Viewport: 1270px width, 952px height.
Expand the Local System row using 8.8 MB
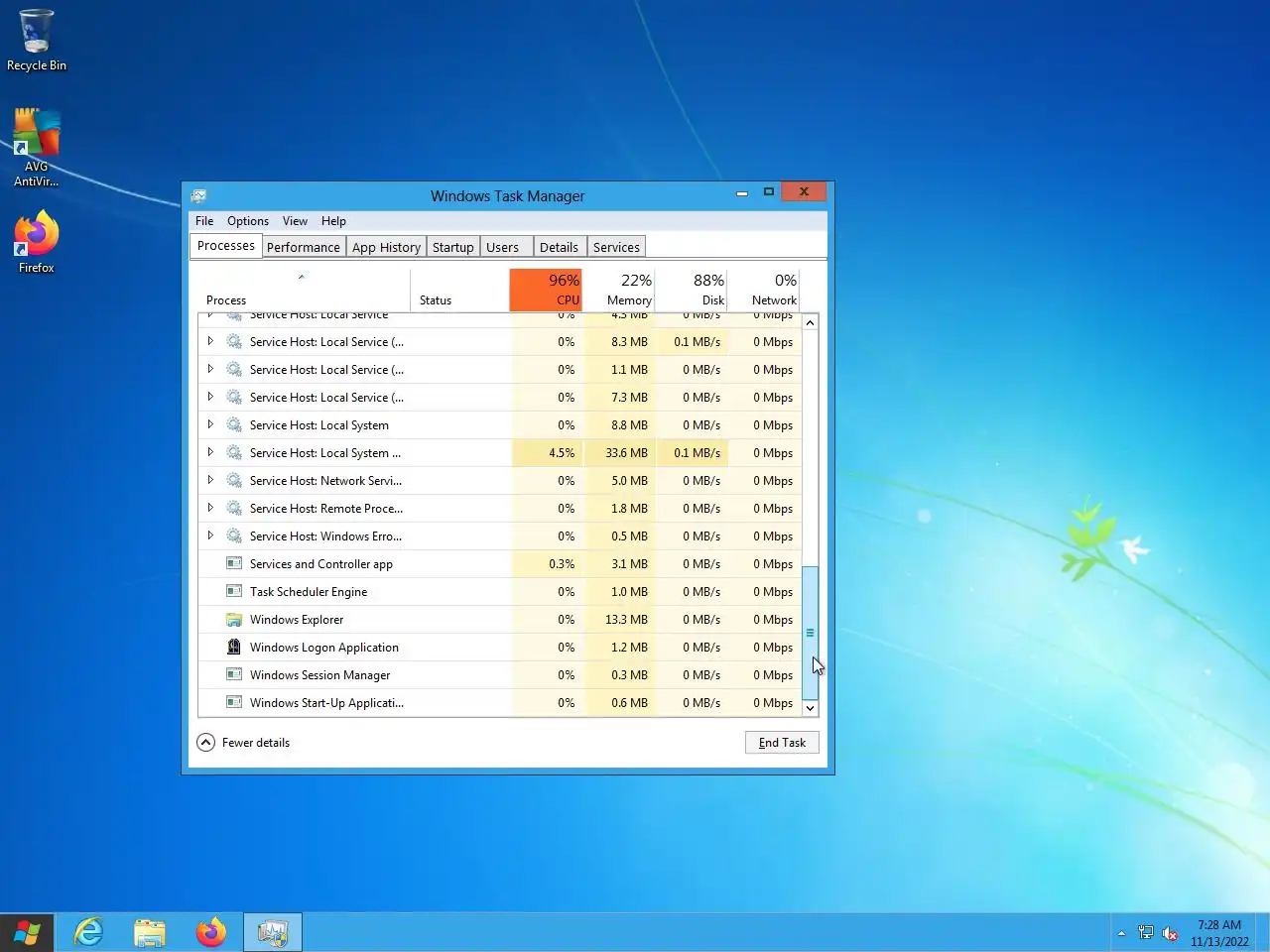pos(210,424)
